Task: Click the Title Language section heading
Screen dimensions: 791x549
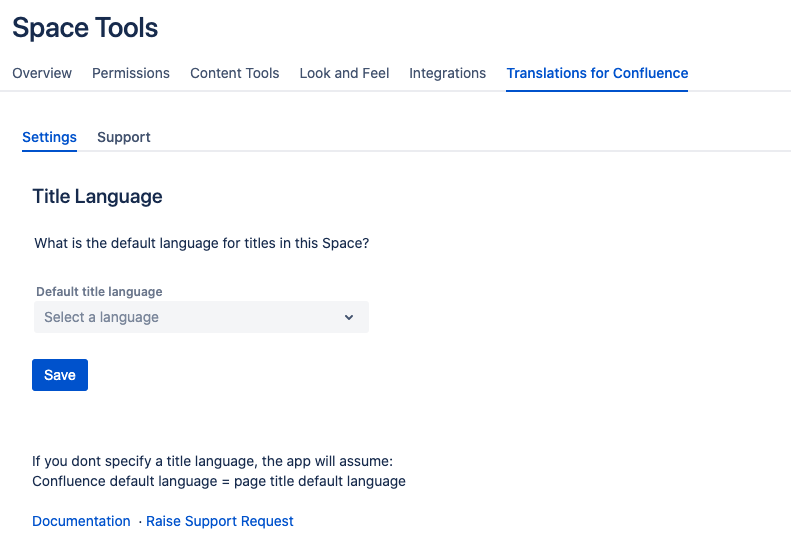Action: pyautogui.click(x=97, y=196)
